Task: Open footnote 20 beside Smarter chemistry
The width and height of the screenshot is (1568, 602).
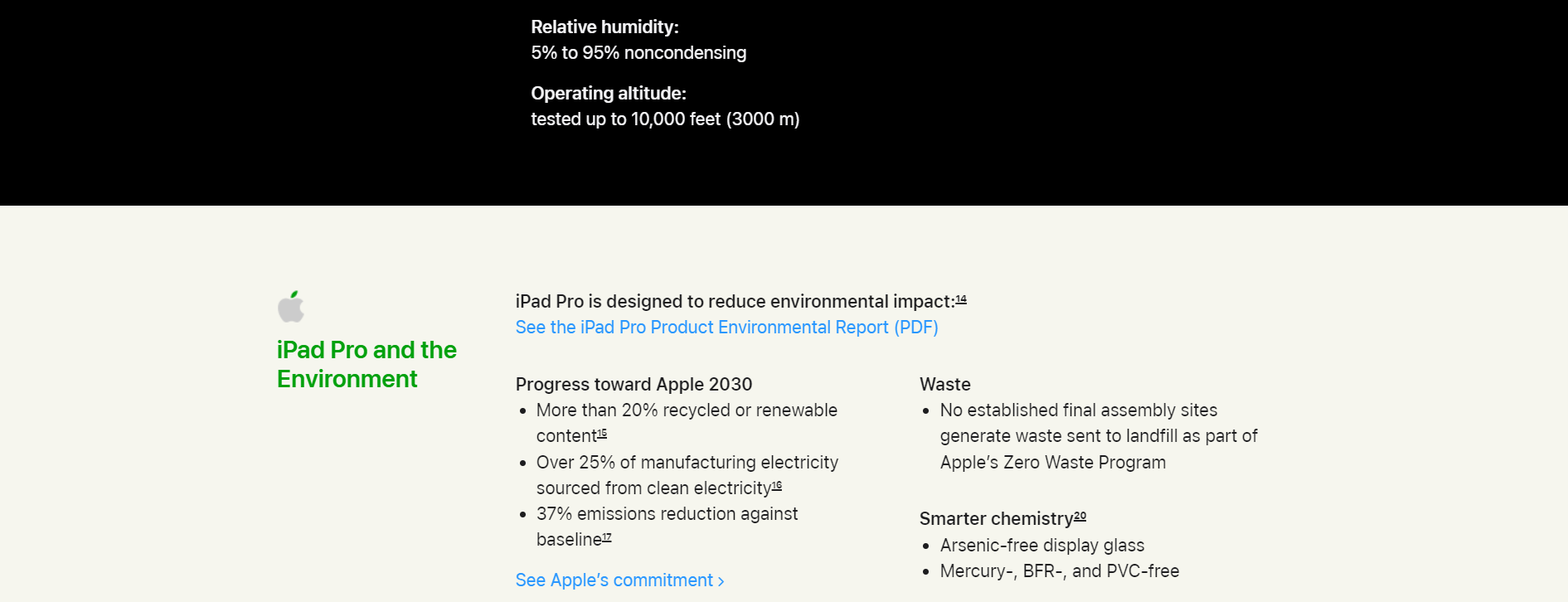Action: (x=1080, y=516)
